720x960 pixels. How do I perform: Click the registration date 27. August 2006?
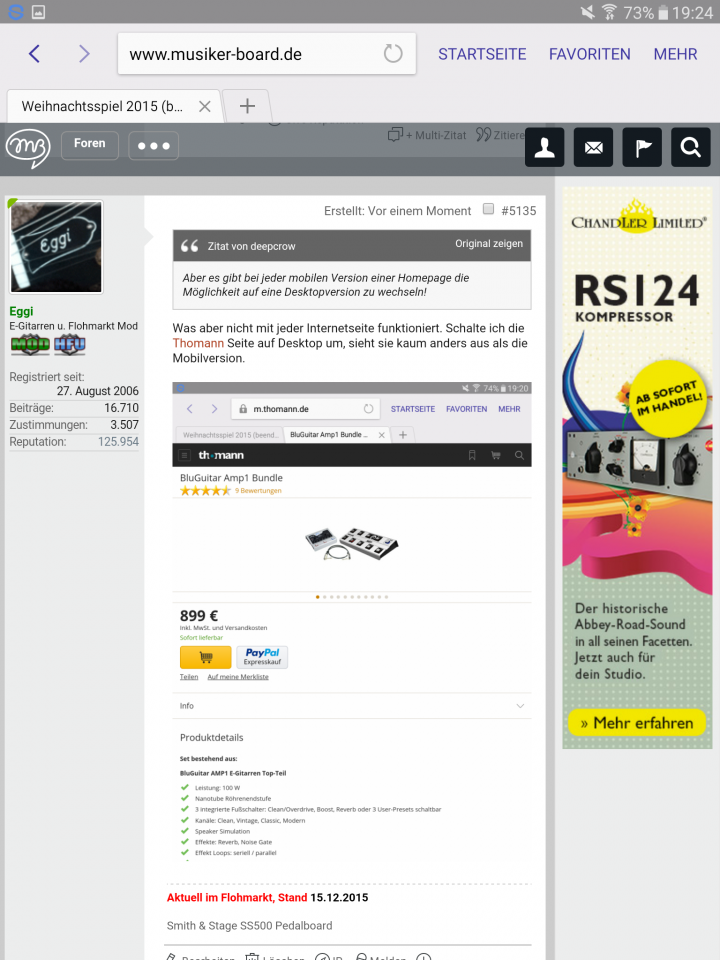(97, 391)
